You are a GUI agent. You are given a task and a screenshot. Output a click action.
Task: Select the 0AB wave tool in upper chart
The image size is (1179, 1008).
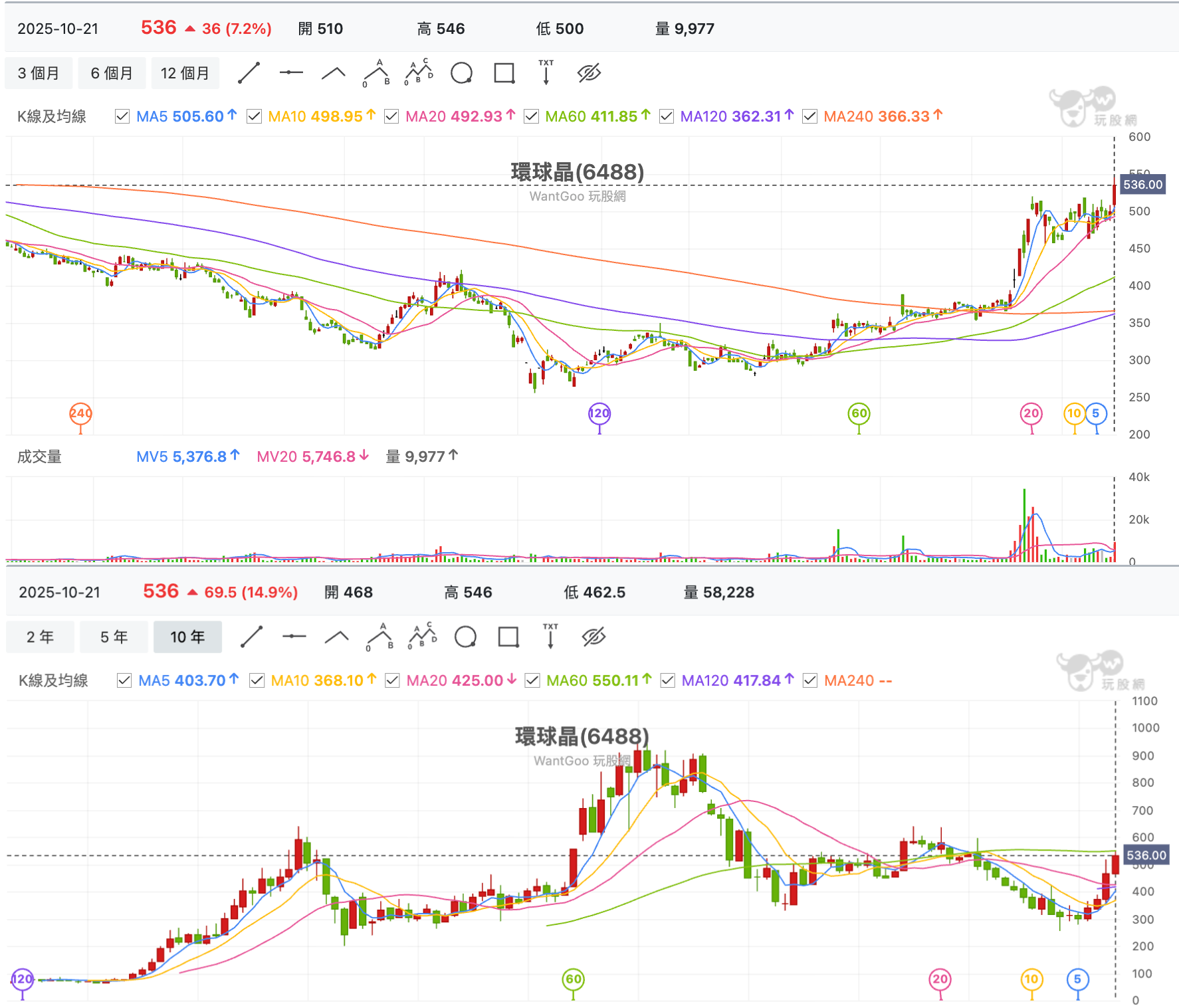[376, 73]
